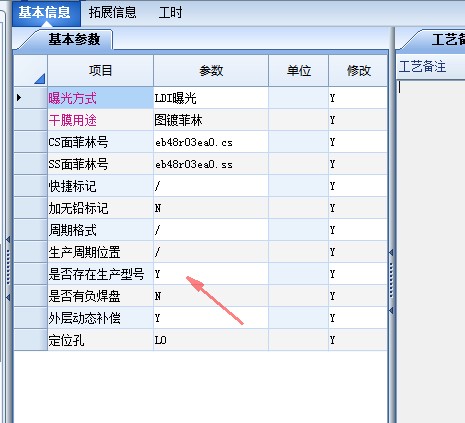Select the 定位孔 item cell
This screenshot has height=423, width=465.
100,340
